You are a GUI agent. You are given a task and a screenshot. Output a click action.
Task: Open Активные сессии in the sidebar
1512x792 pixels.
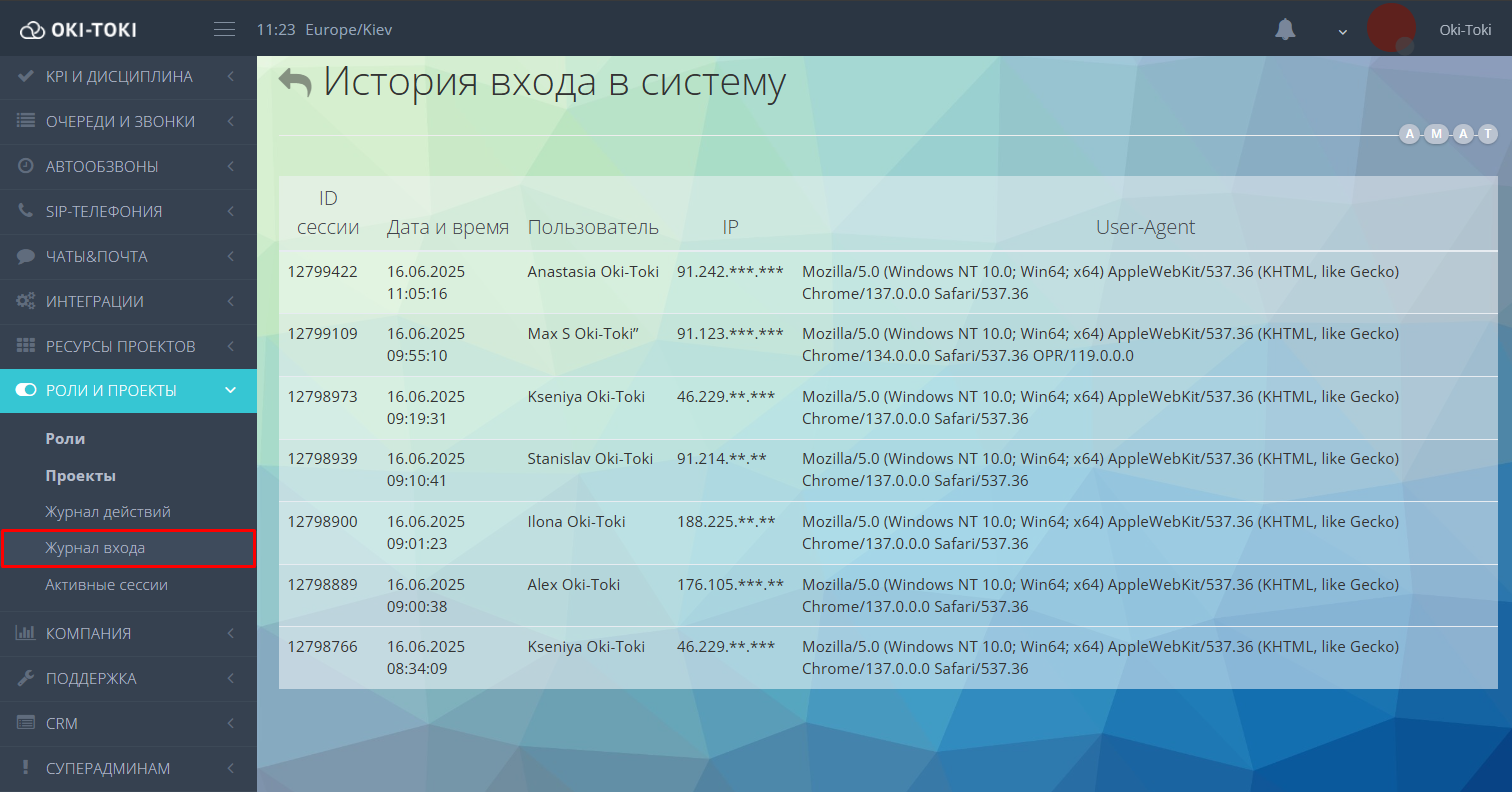pyautogui.click(x=106, y=585)
